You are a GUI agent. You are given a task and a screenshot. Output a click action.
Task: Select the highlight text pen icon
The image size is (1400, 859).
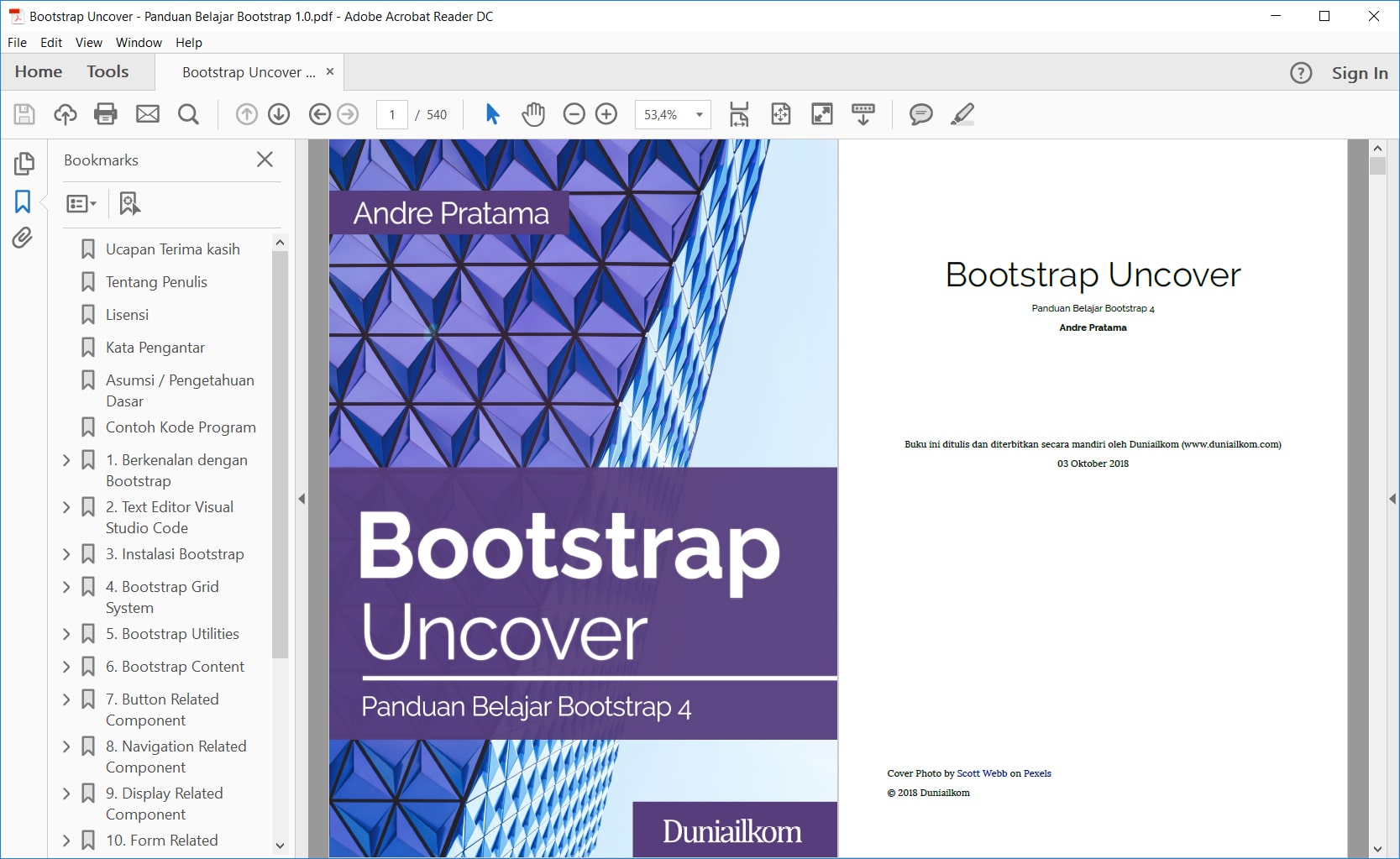click(962, 114)
